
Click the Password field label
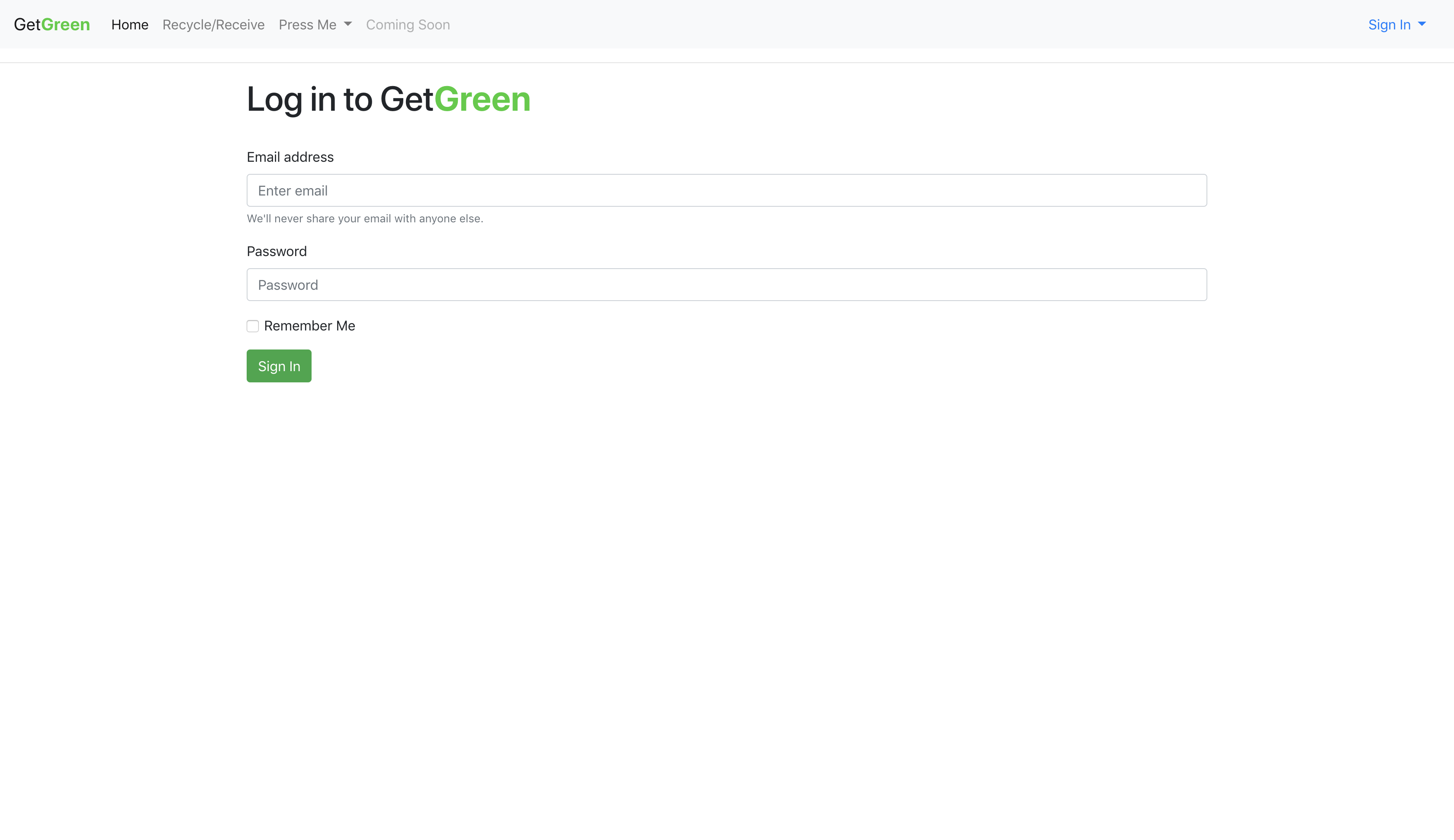point(277,252)
